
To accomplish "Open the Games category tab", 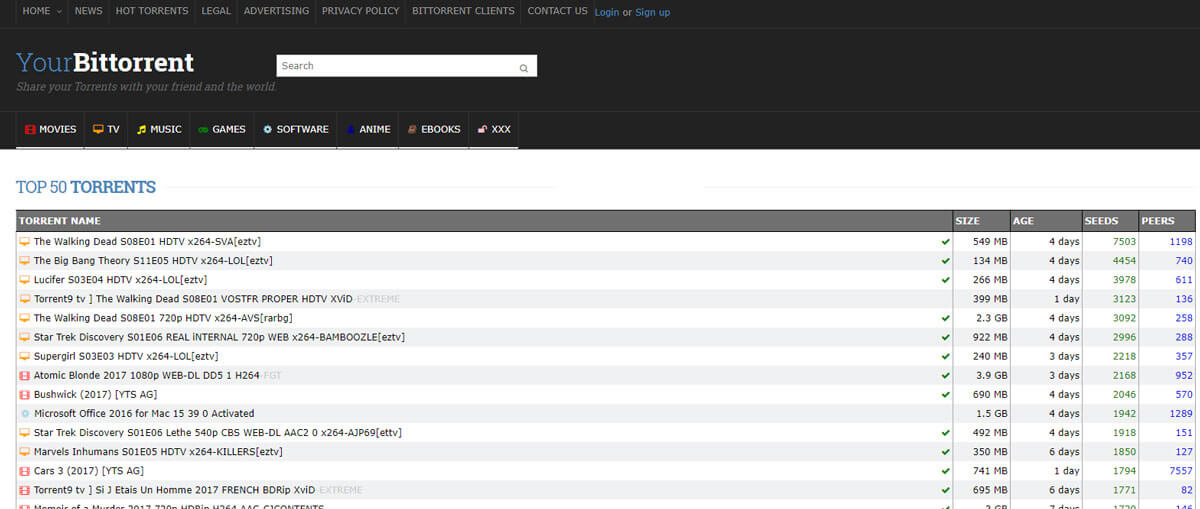I will [x=222, y=129].
